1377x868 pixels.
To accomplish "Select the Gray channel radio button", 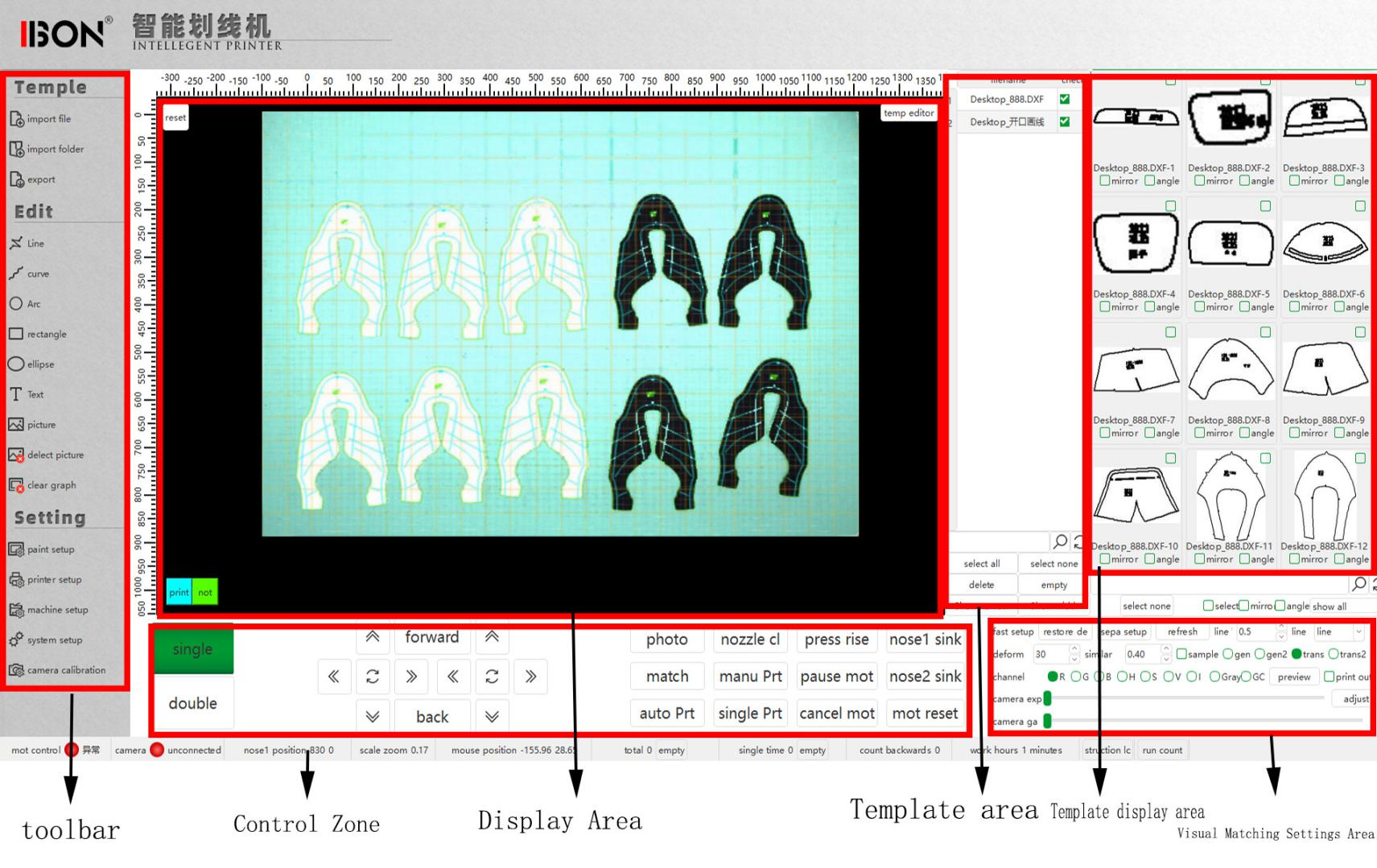I will (x=1214, y=677).
